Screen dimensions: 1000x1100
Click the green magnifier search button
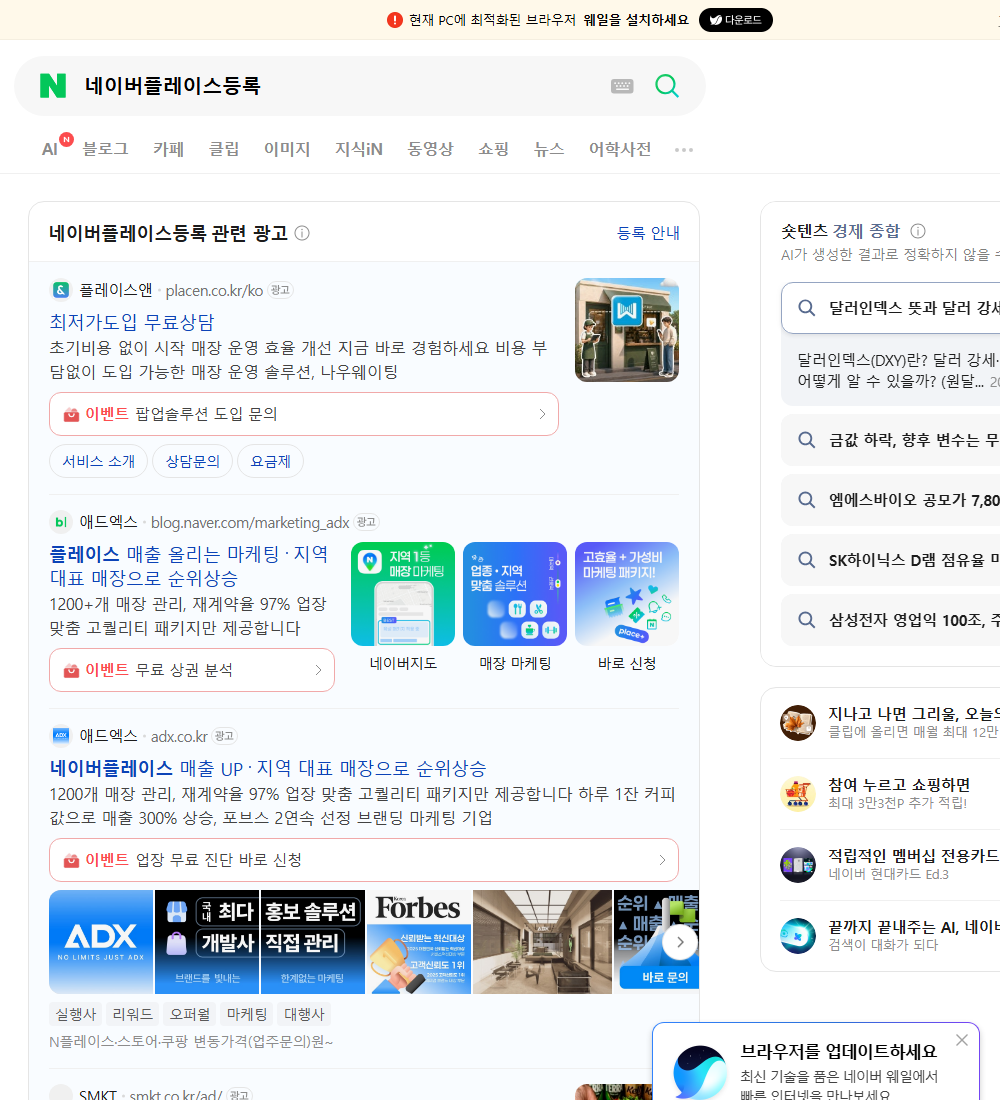667,86
